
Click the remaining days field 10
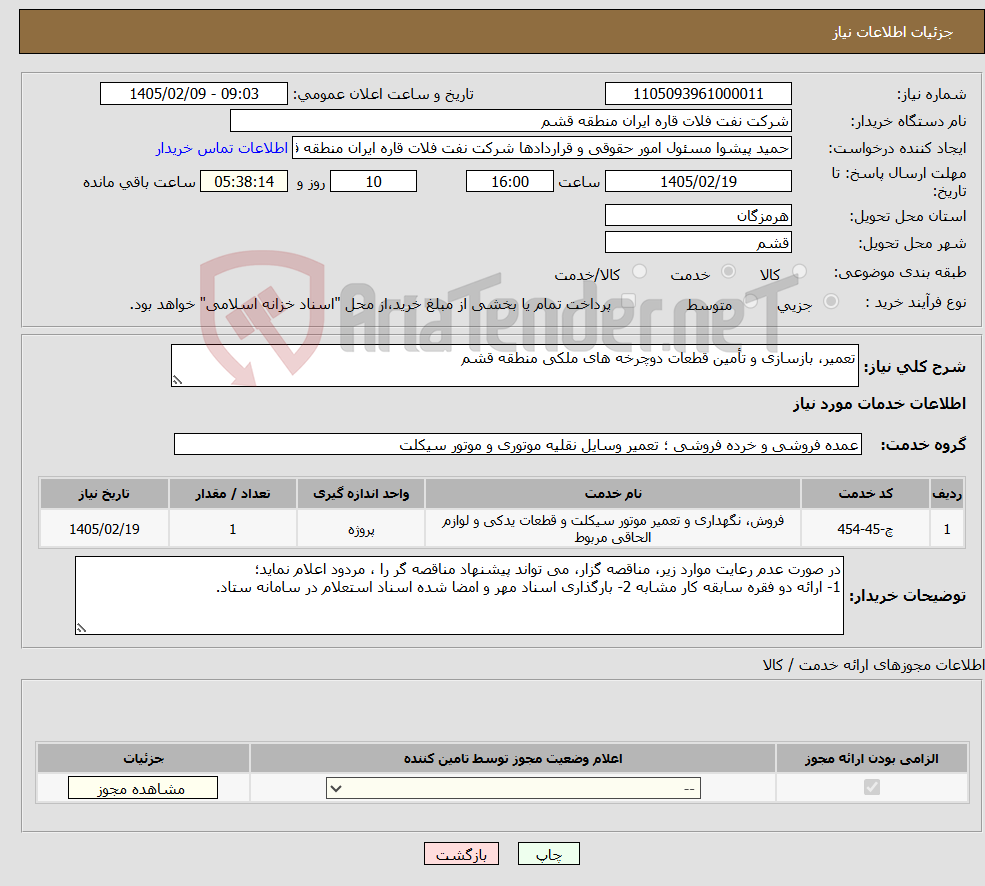(x=374, y=182)
